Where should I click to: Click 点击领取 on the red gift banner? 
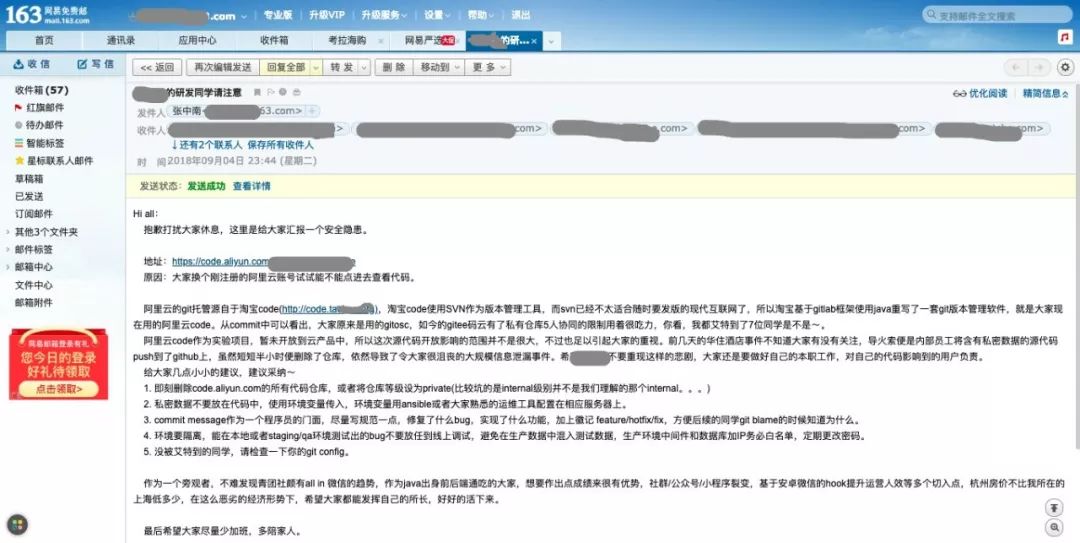tap(59, 389)
